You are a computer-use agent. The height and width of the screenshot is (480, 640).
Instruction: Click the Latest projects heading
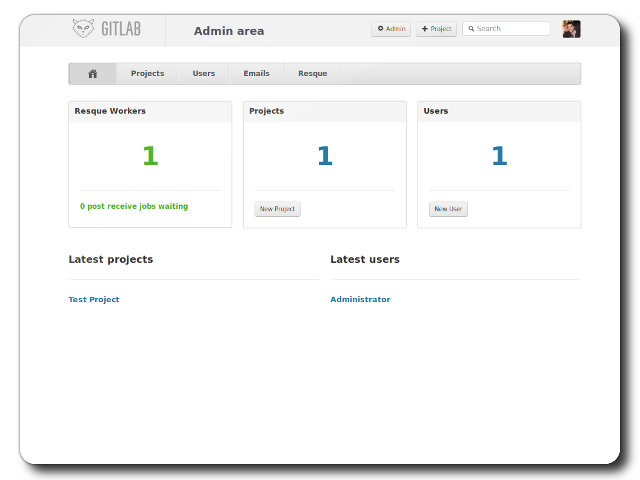click(111, 259)
